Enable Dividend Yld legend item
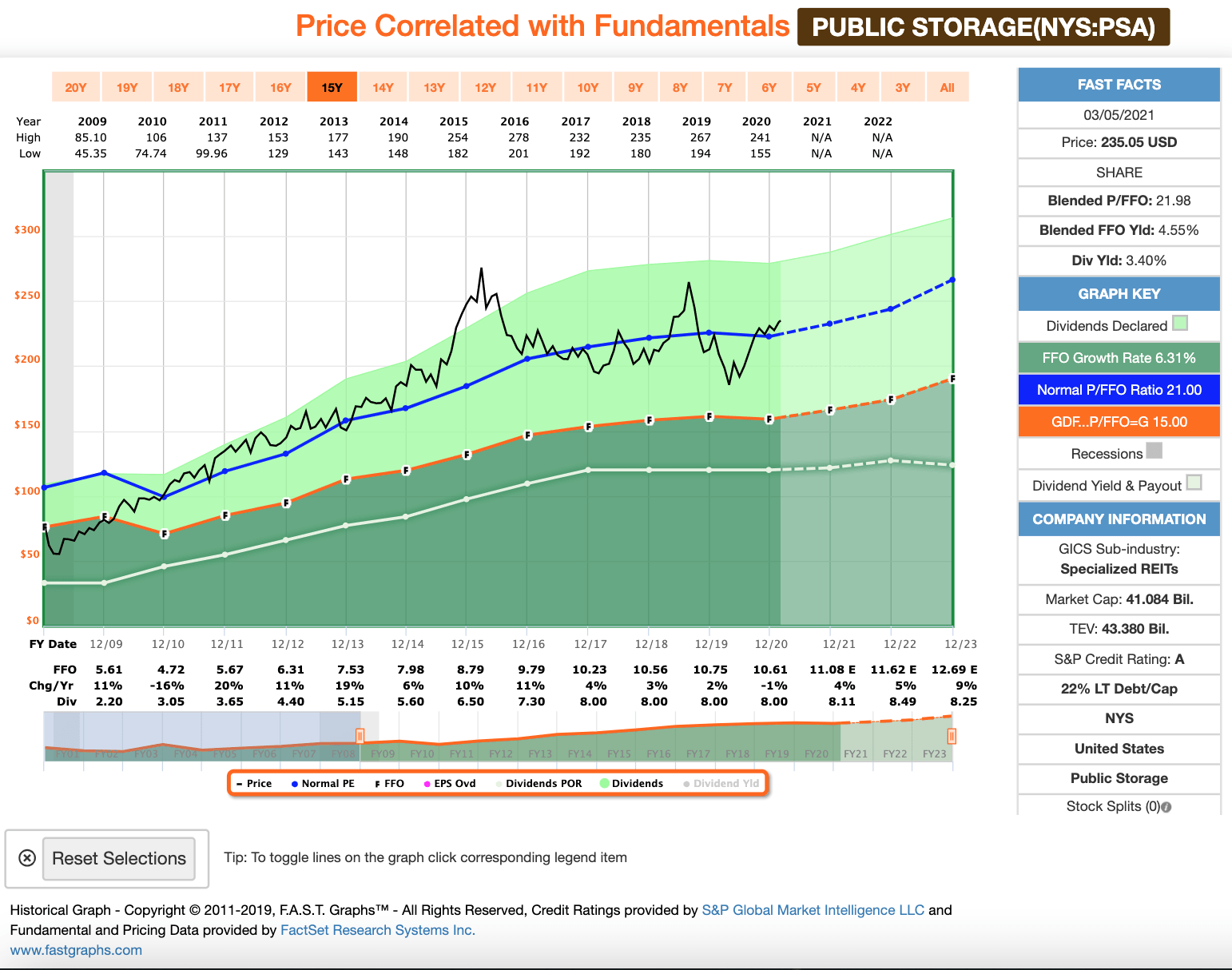Viewport: 1232px width, 970px height. [721, 784]
